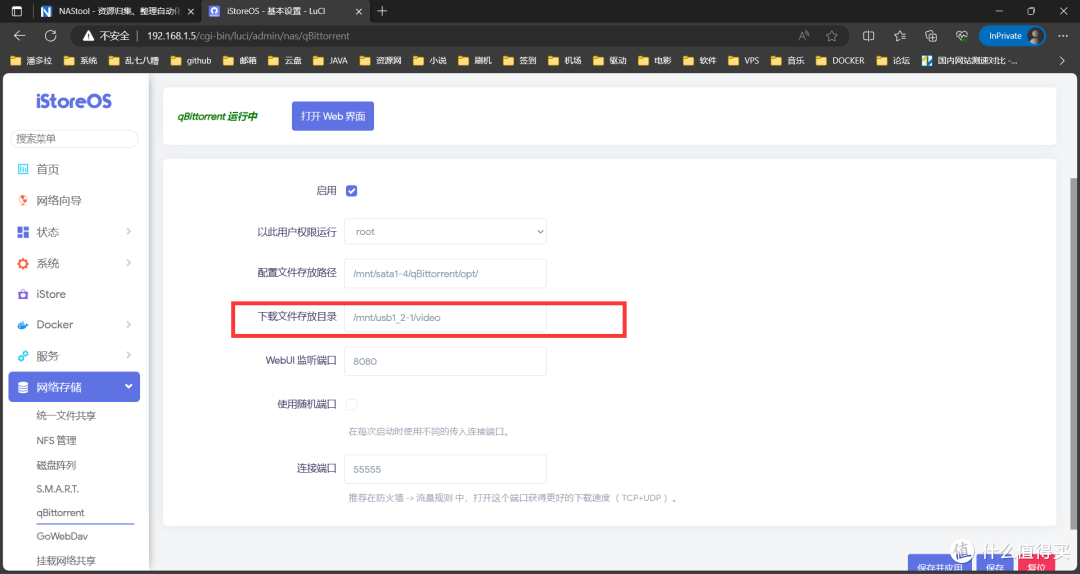Switch to the NAStool browser tab
Screen dimensions: 1080x574
coord(118,11)
